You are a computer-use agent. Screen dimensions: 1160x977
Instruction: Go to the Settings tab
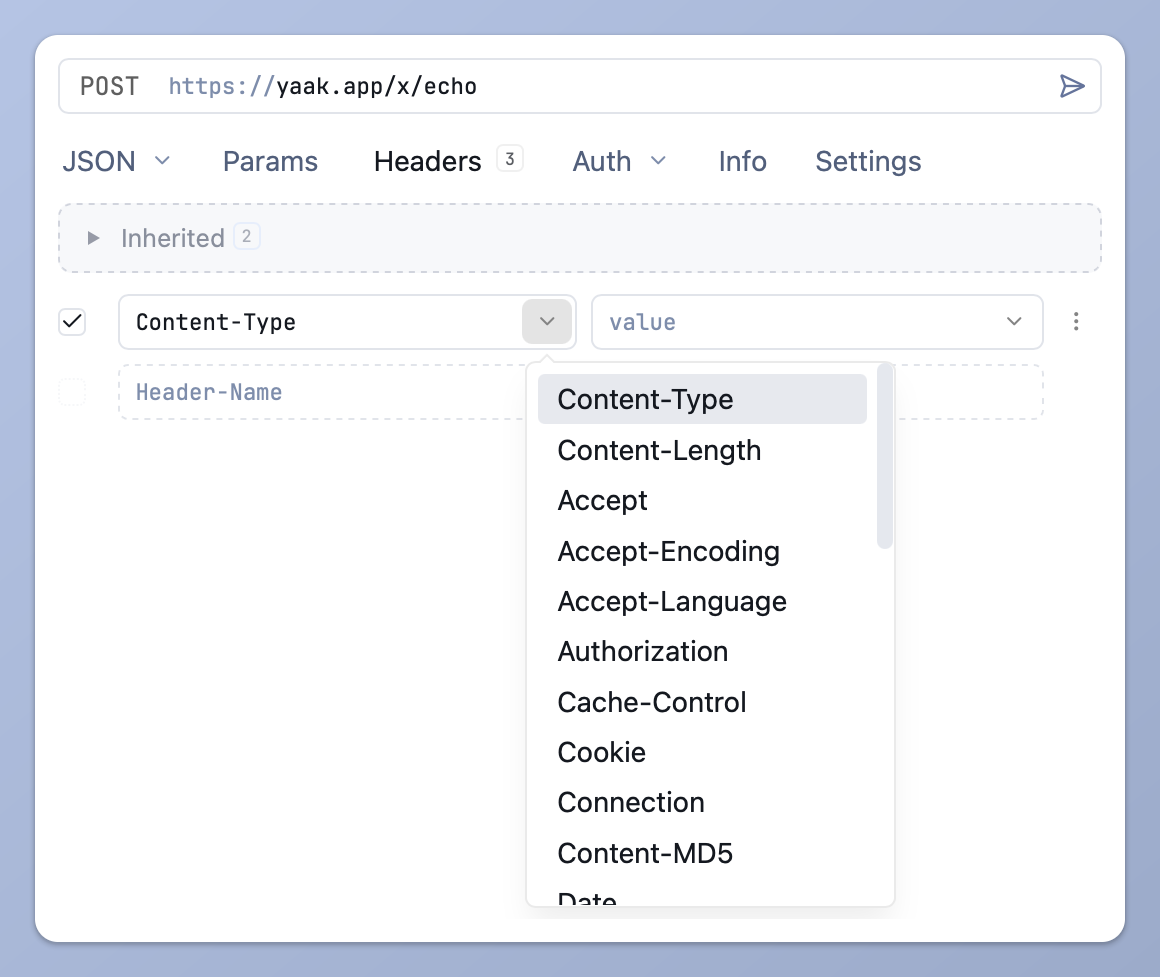(x=868, y=161)
